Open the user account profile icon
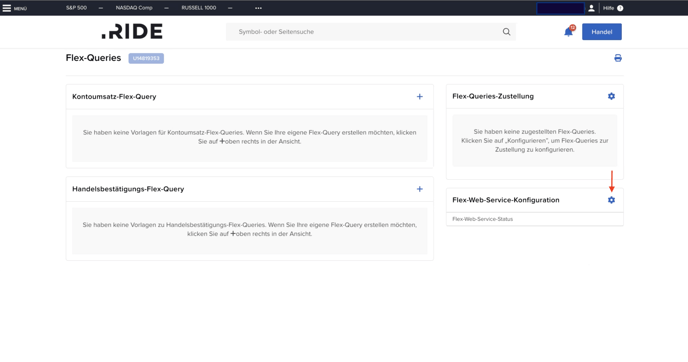Image resolution: width=688 pixels, height=362 pixels. [x=591, y=8]
